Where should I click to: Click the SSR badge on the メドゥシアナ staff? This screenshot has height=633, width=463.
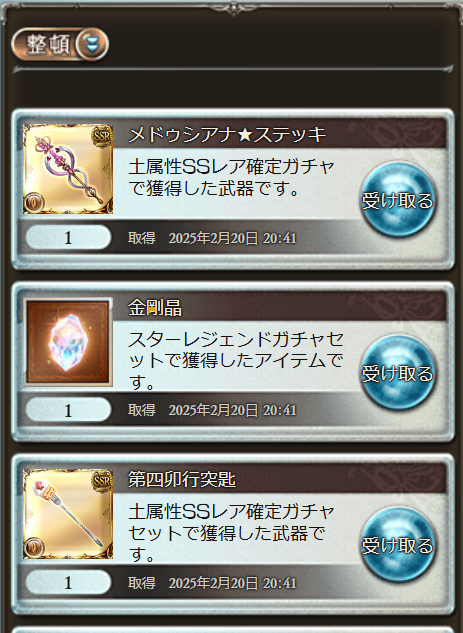click(x=101, y=136)
